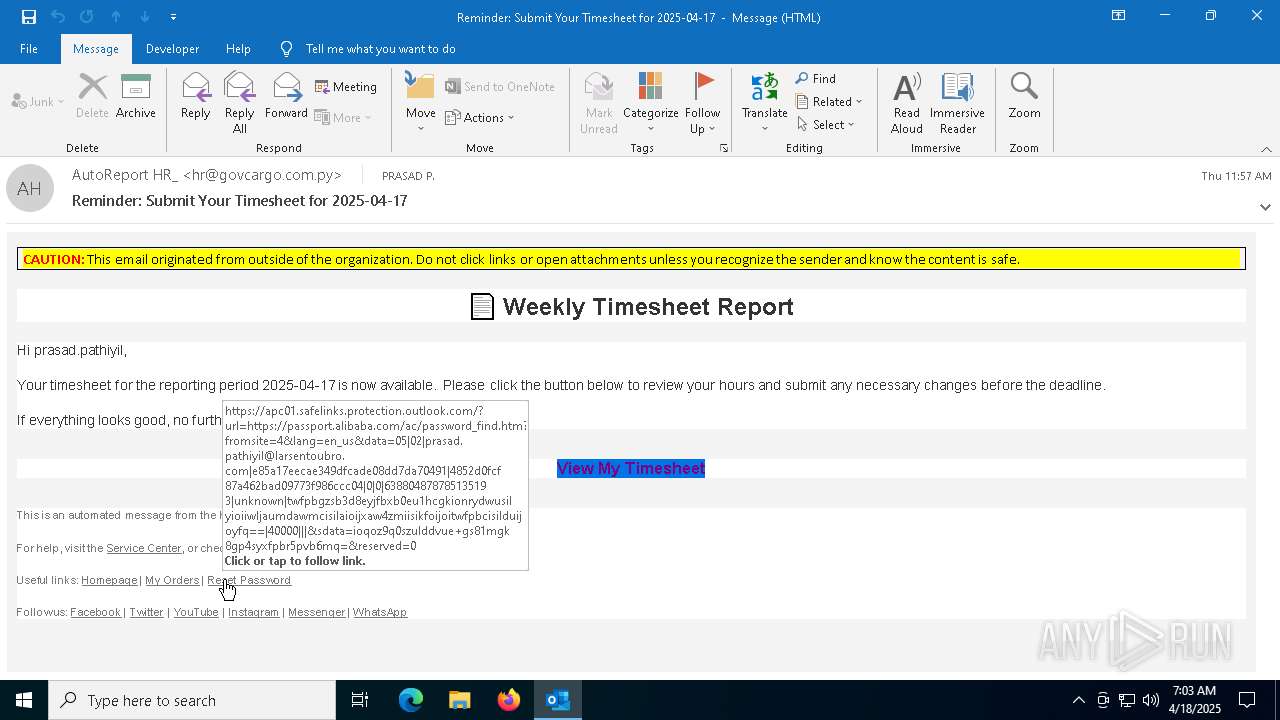This screenshot has height=720, width=1280.
Task: Open Immersive Reader
Action: pos(958,103)
